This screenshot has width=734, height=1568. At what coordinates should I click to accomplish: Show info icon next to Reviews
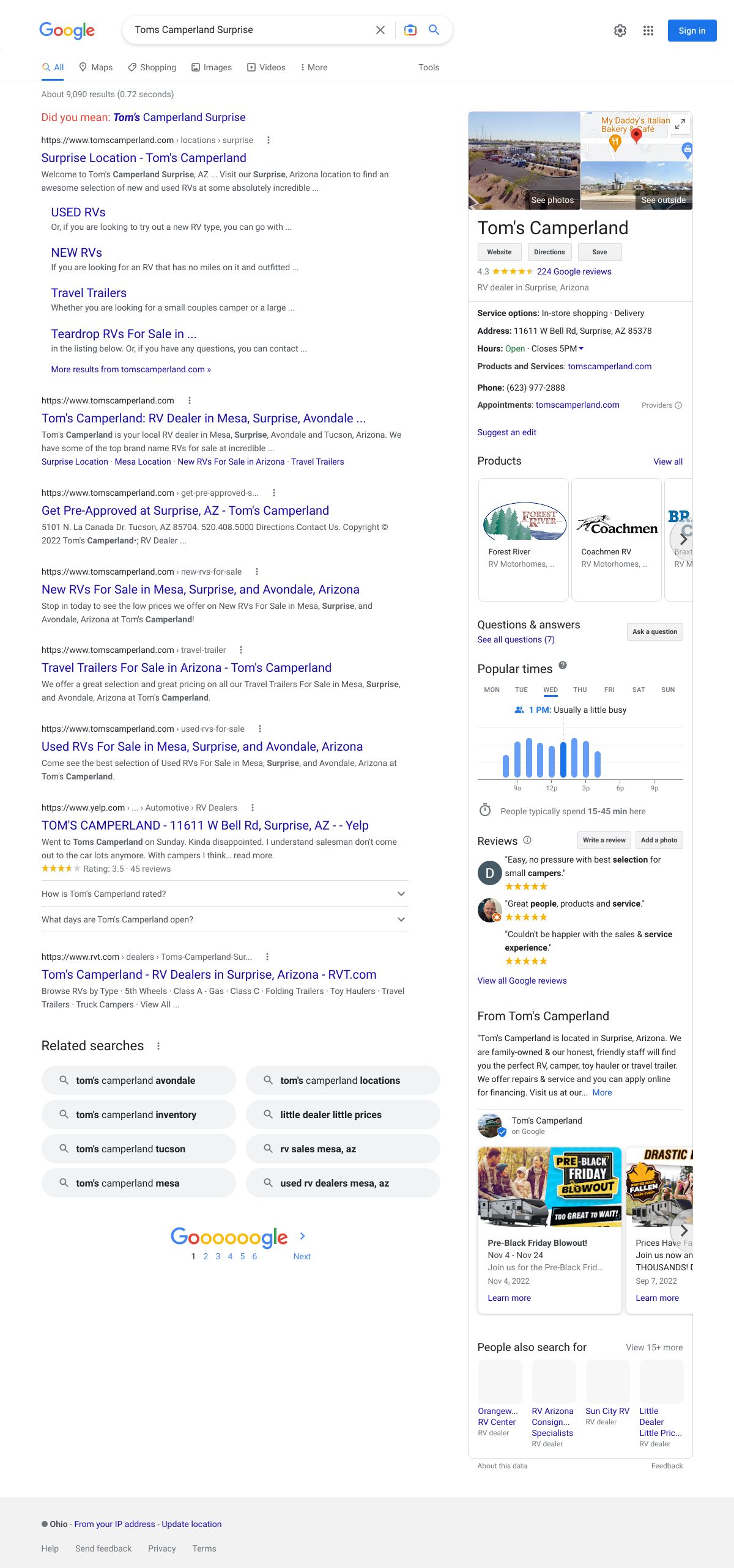[527, 840]
